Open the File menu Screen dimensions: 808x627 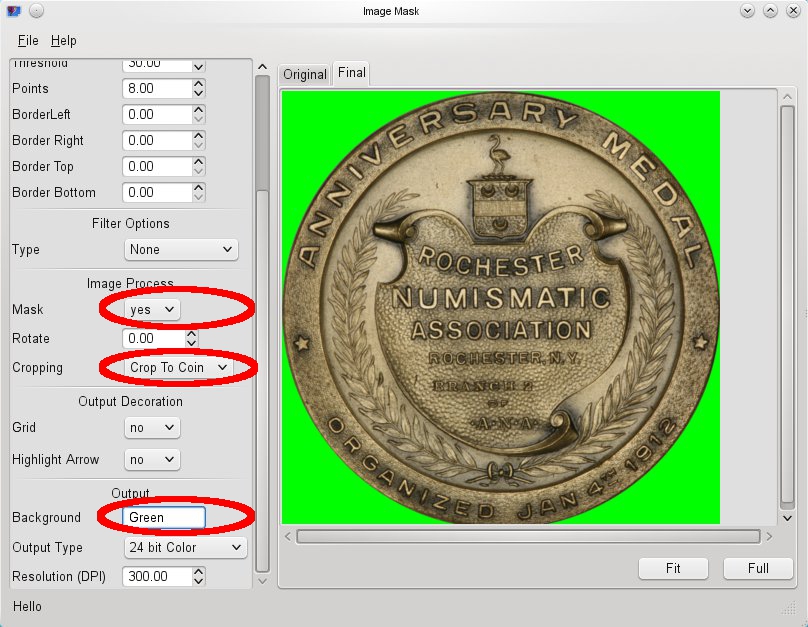[x=28, y=41]
